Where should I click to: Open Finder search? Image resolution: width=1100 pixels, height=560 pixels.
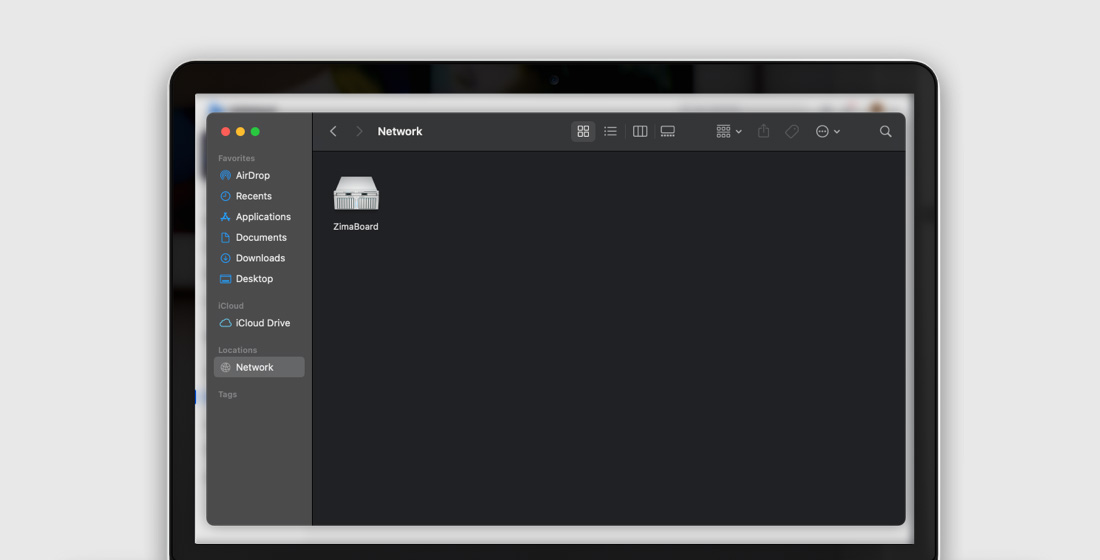(885, 131)
